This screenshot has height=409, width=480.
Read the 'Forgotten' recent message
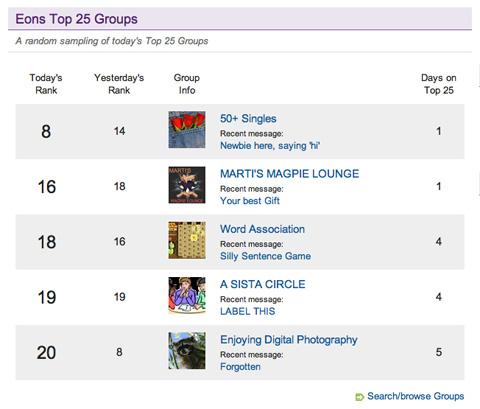pyautogui.click(x=240, y=367)
